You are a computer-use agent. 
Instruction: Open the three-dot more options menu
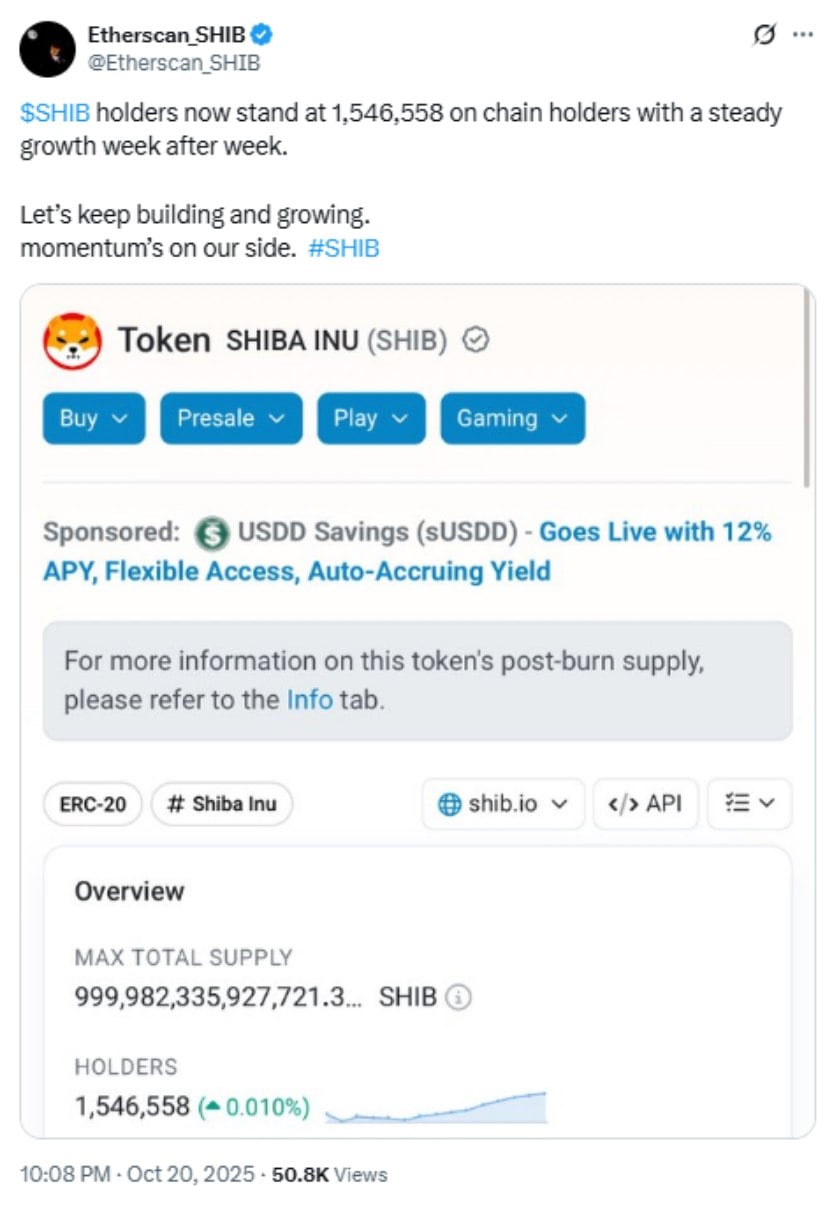pyautogui.click(x=802, y=35)
